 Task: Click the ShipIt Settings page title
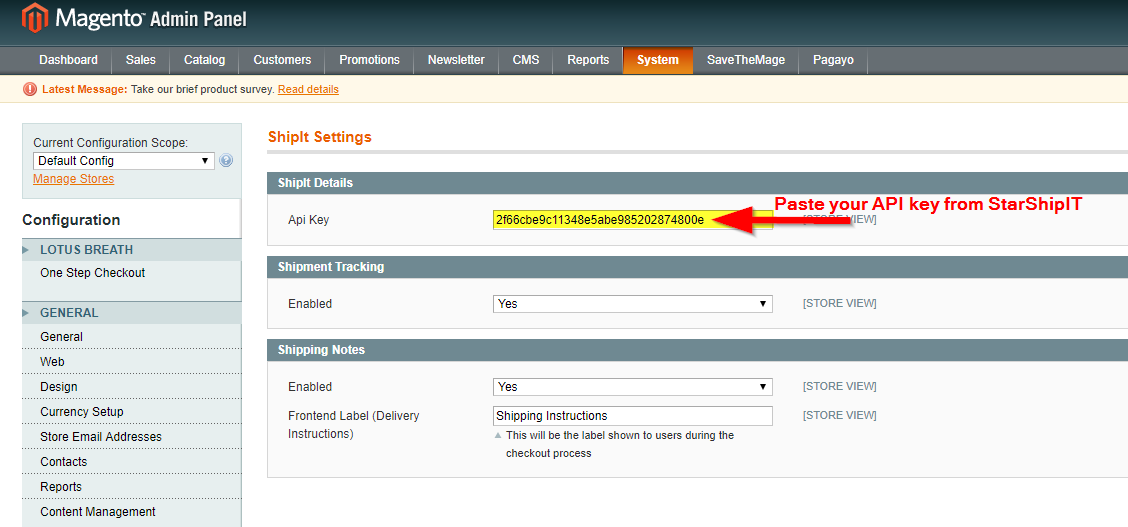pyautogui.click(x=319, y=137)
